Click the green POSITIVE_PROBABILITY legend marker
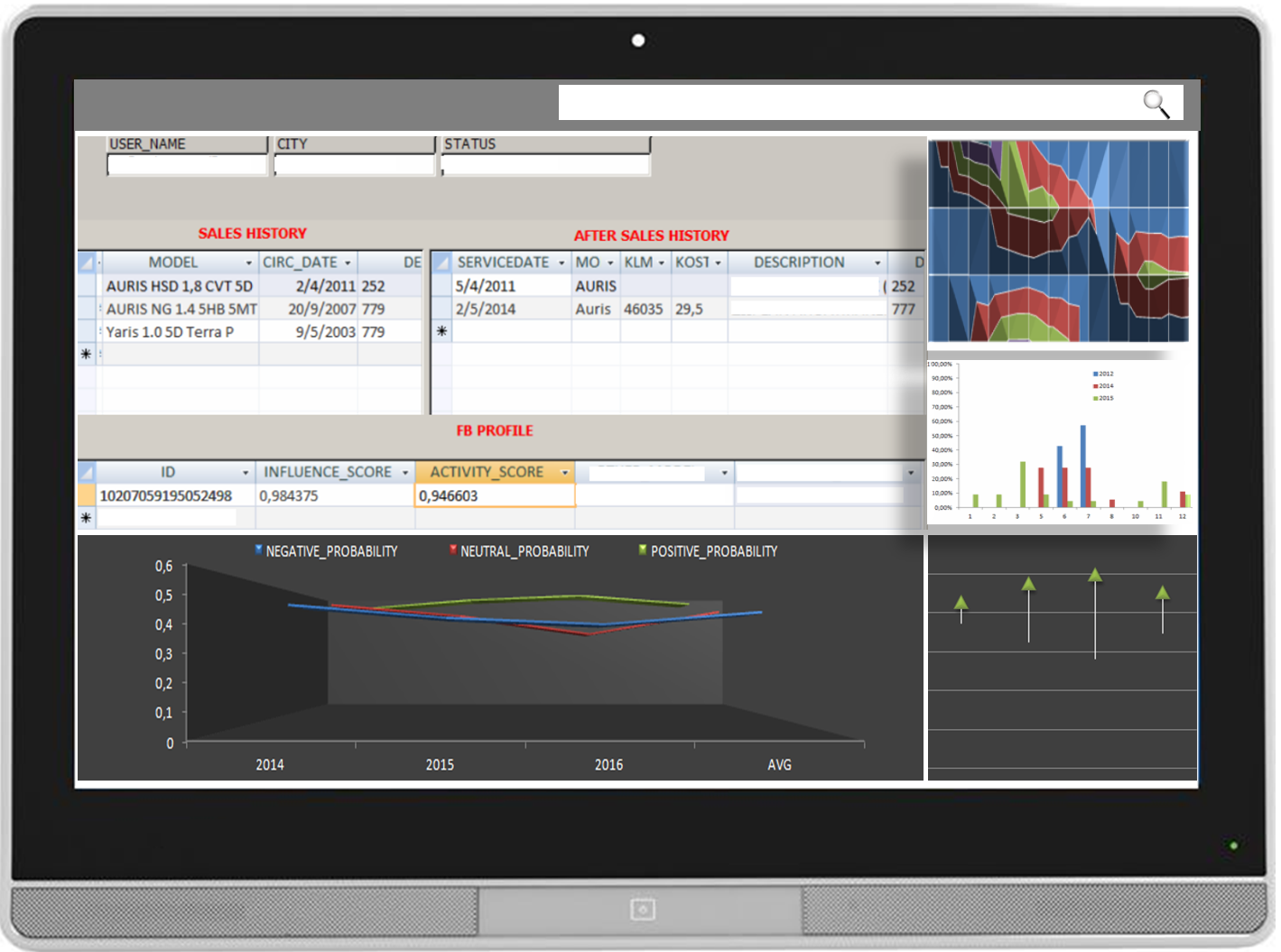 [643, 549]
